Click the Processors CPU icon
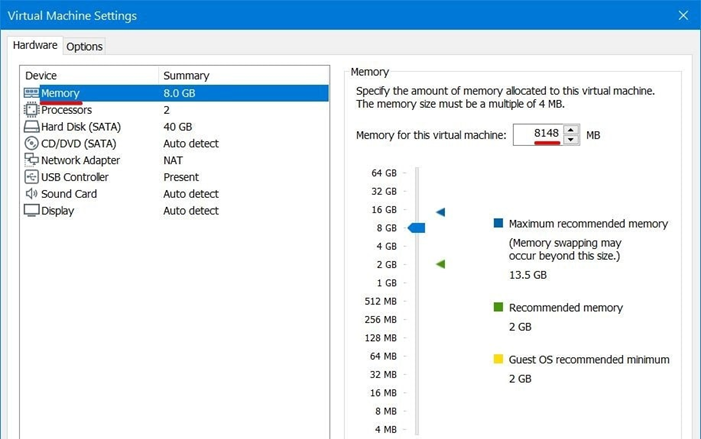This screenshot has width=701, height=439. pos(31,110)
